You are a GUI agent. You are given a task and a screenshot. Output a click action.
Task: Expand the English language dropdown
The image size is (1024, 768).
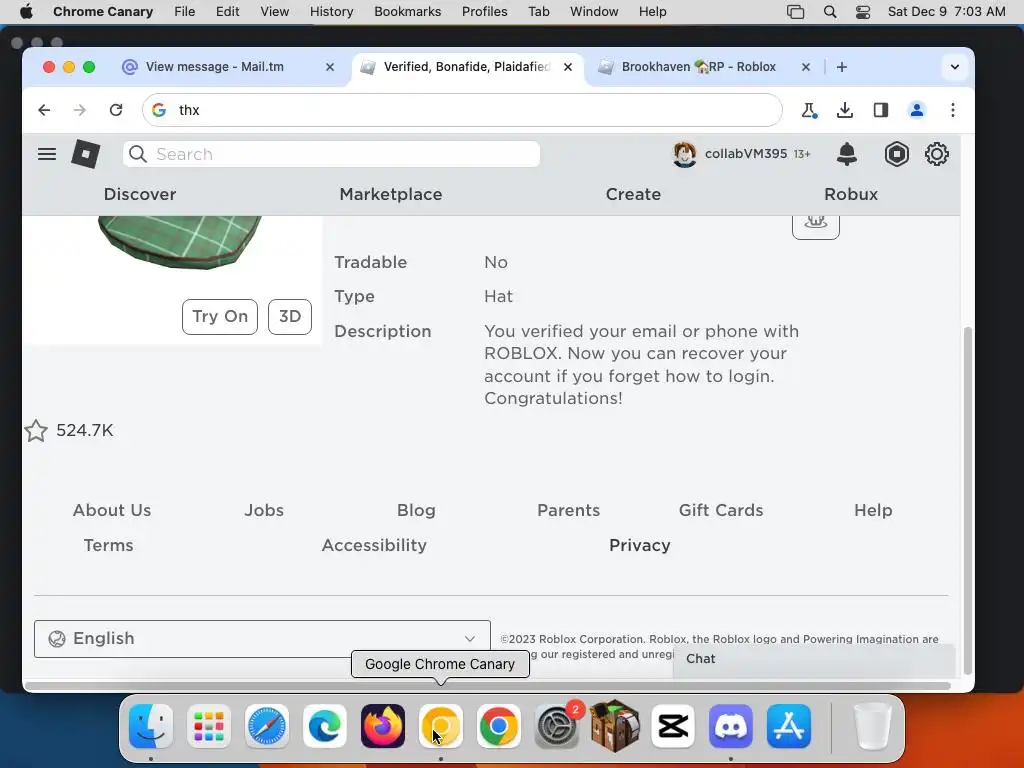coord(262,639)
